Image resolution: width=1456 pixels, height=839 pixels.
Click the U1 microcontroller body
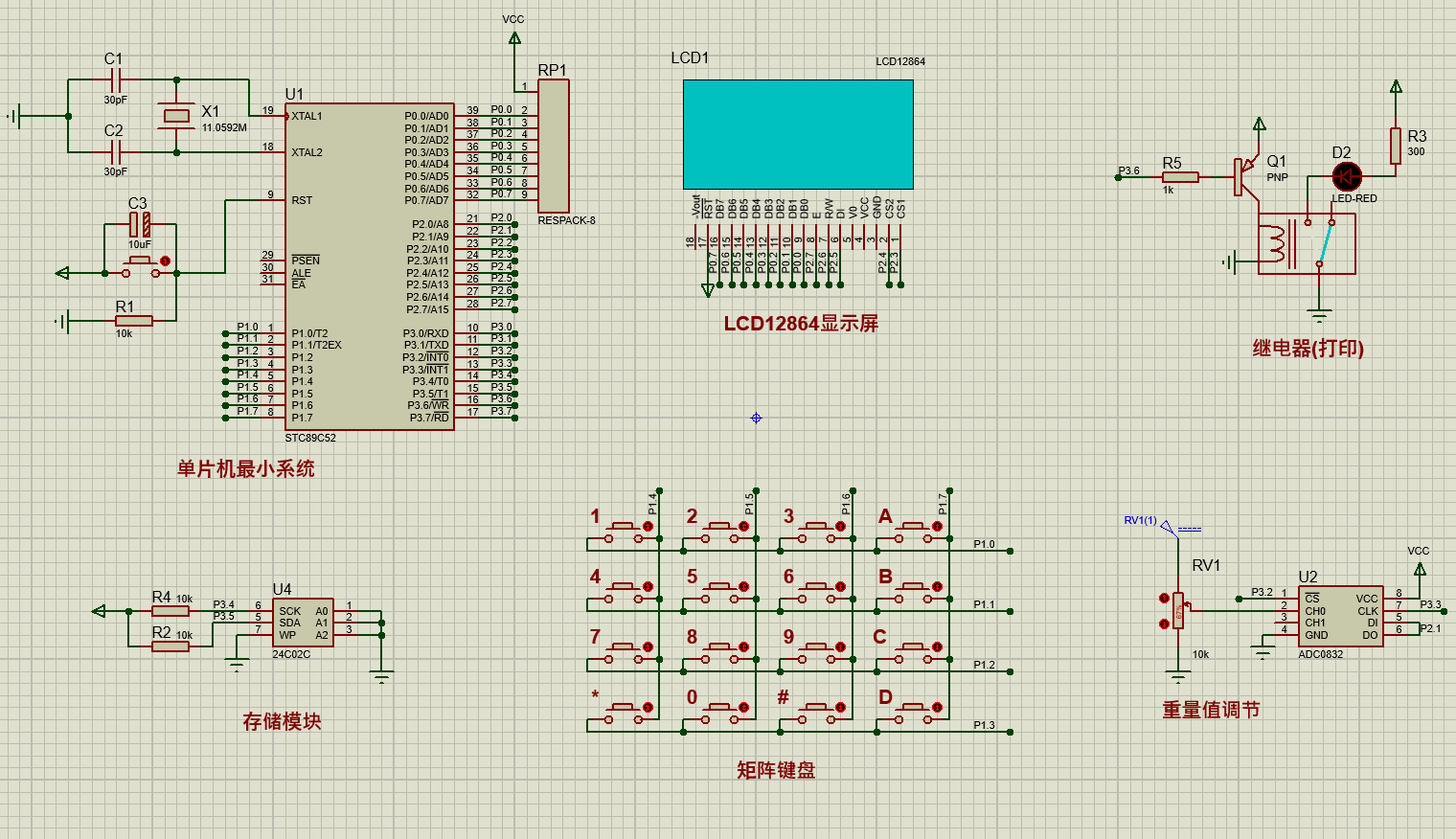[369, 266]
